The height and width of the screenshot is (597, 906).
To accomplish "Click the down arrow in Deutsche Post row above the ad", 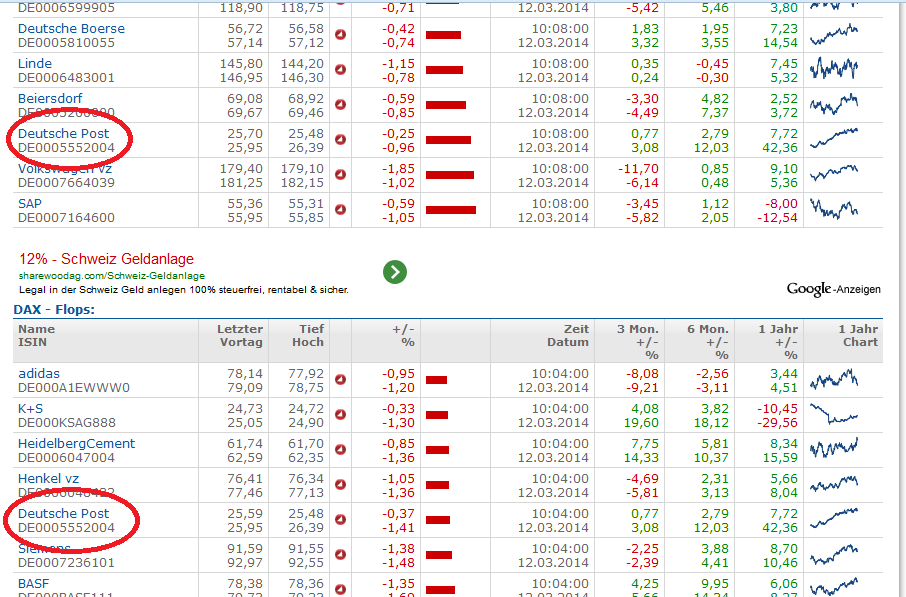I will coord(340,140).
